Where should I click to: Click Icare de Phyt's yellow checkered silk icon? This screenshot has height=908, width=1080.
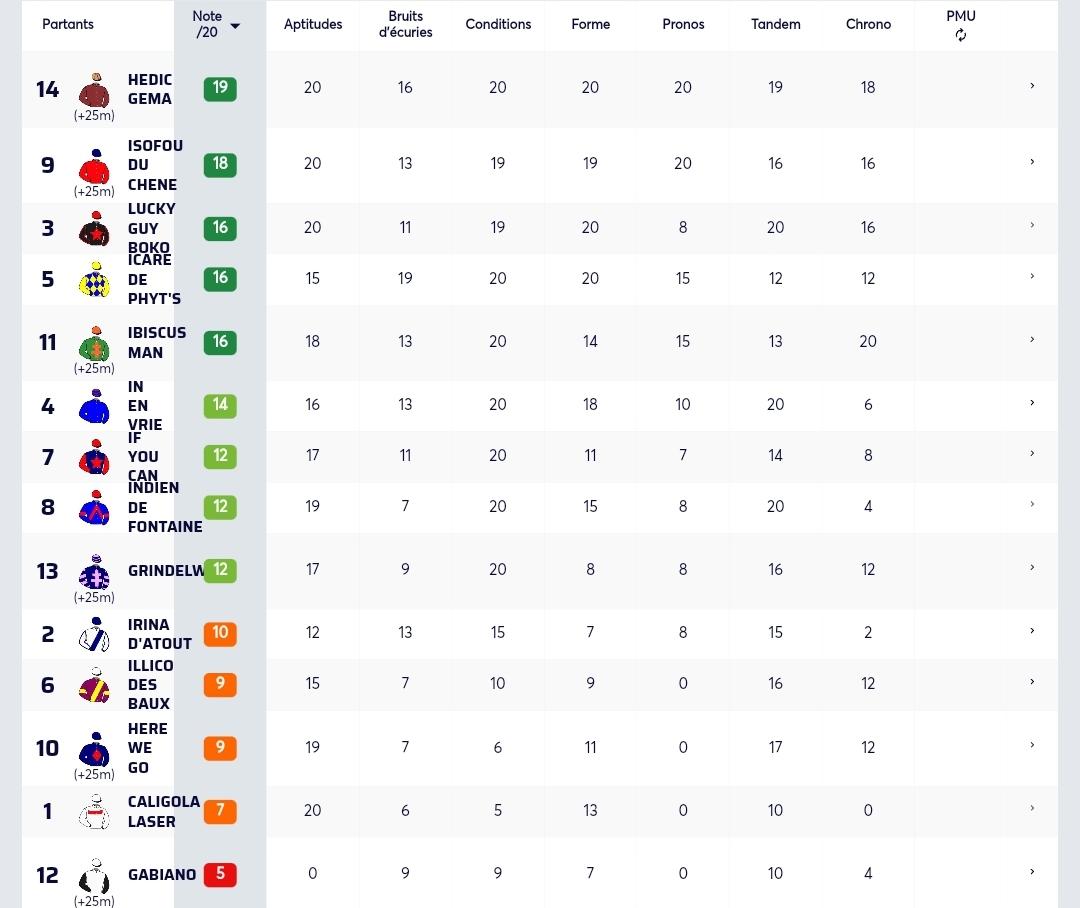pos(94,280)
